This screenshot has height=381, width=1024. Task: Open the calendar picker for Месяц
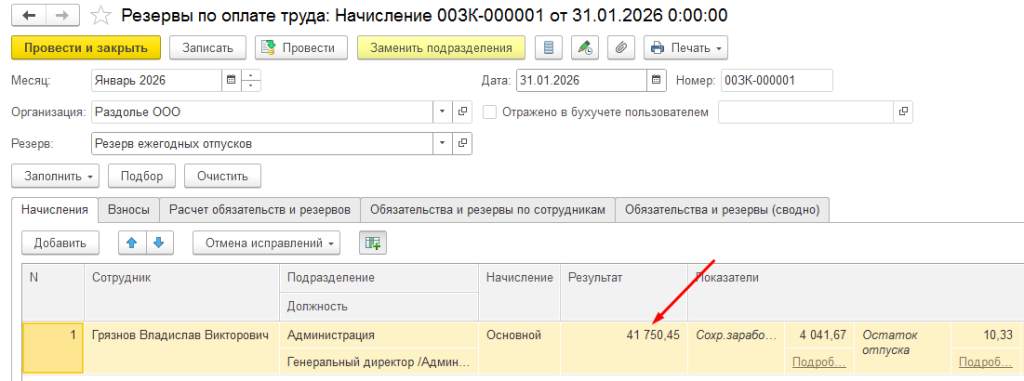coord(231,80)
